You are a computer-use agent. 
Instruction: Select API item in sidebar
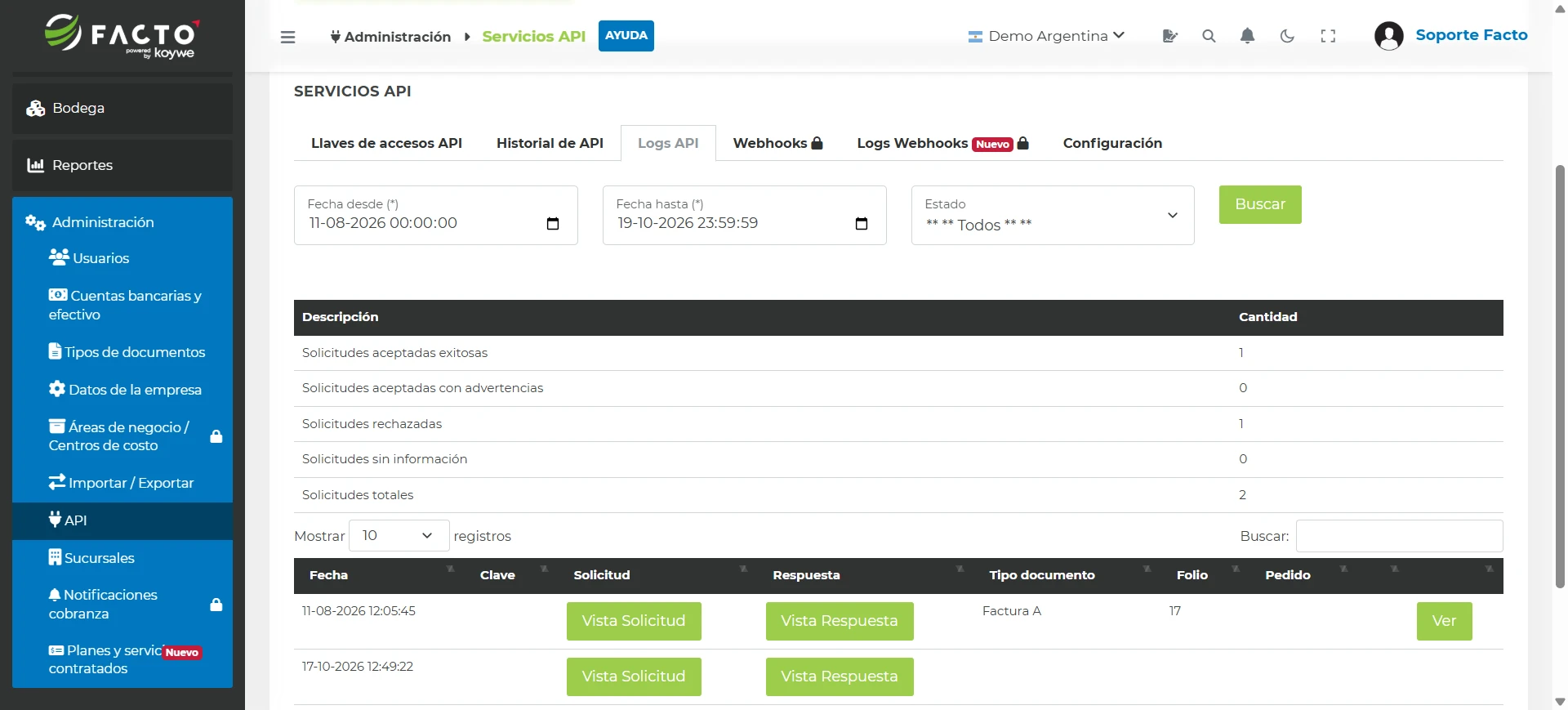[x=122, y=520]
